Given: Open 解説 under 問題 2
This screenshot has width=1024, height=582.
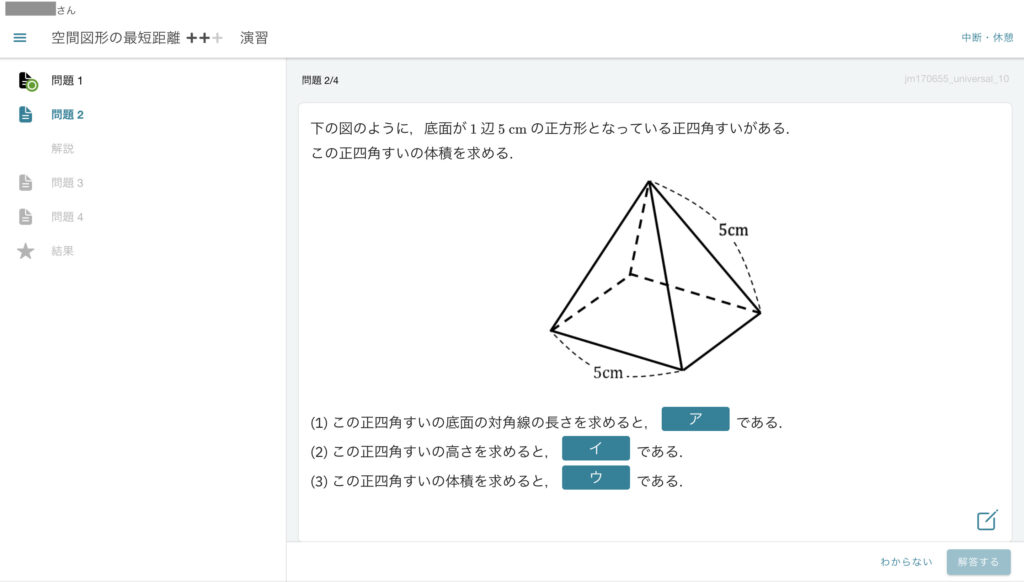Looking at the screenshot, I should tap(63, 148).
